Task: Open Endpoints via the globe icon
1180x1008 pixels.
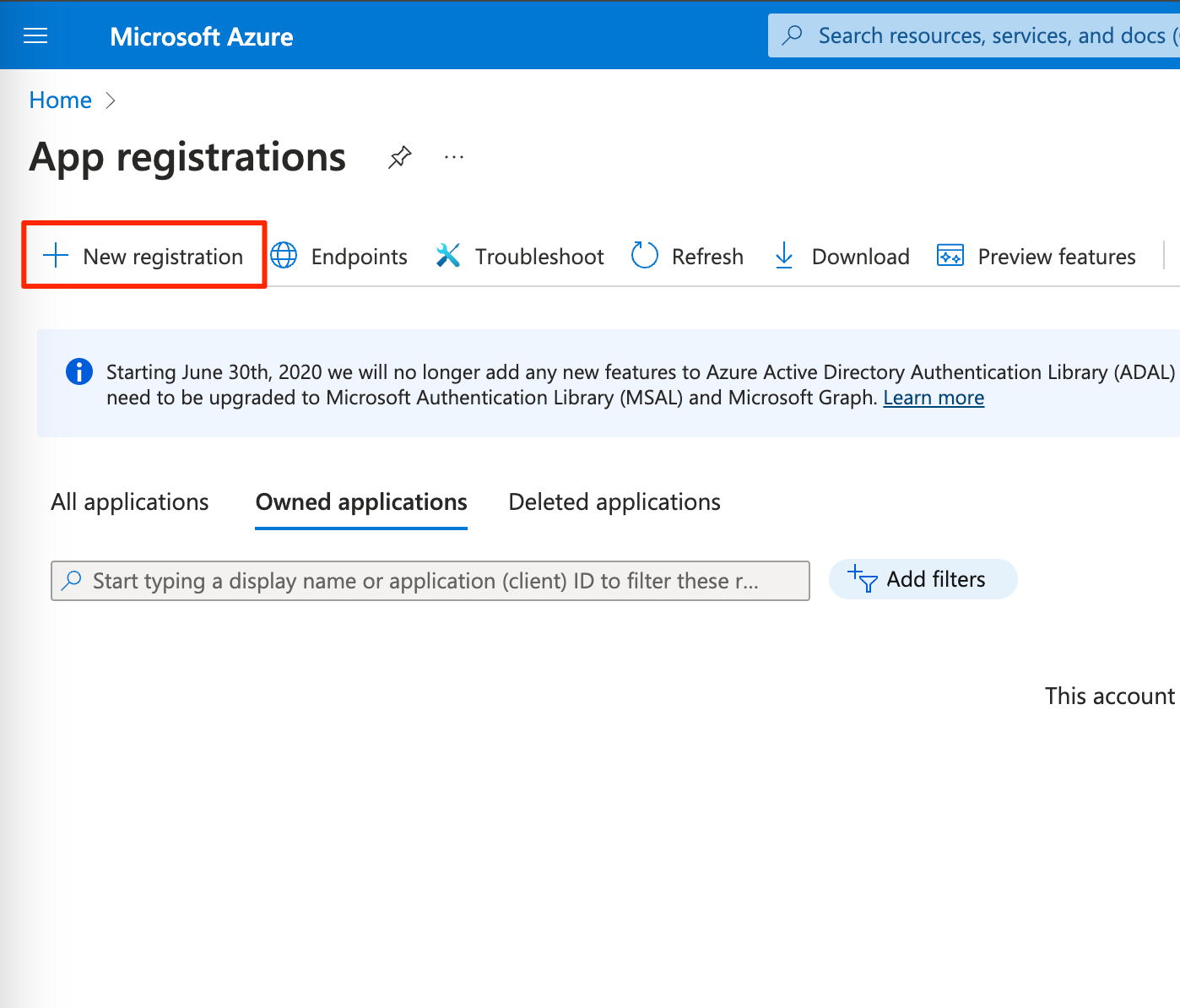Action: (x=284, y=255)
